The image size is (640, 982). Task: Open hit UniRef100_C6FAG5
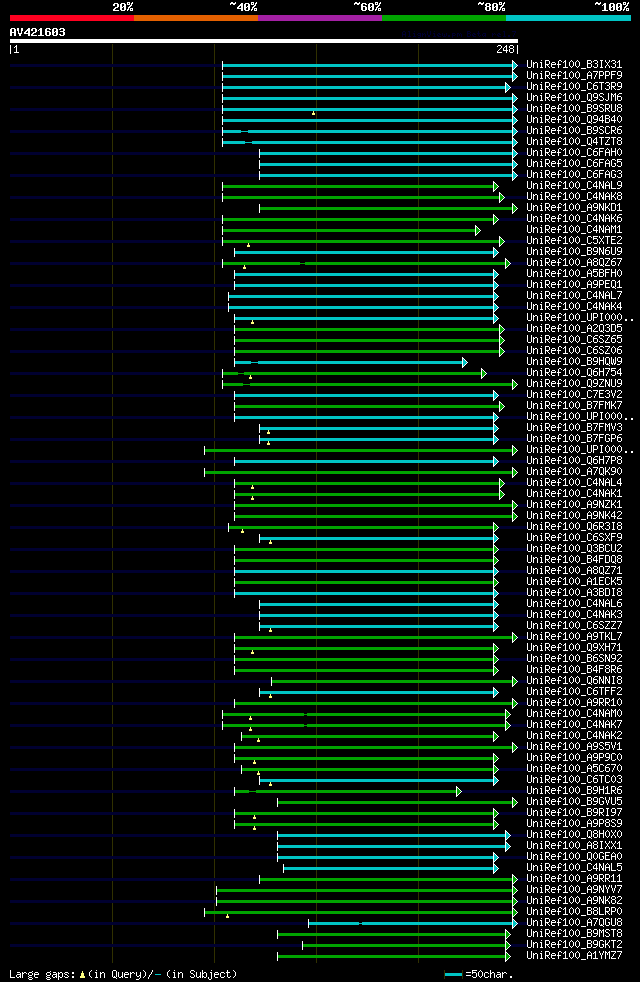point(574,163)
